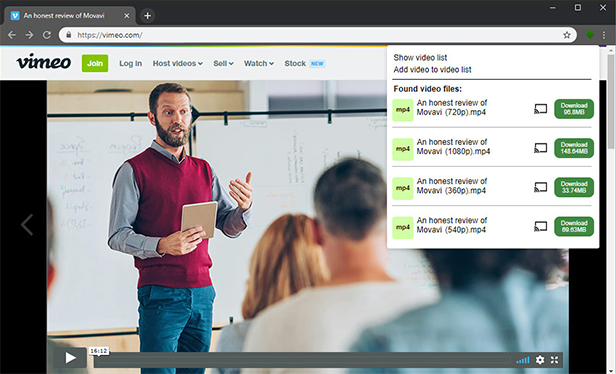Click the green Join button
This screenshot has width=616, height=374.
[x=95, y=63]
